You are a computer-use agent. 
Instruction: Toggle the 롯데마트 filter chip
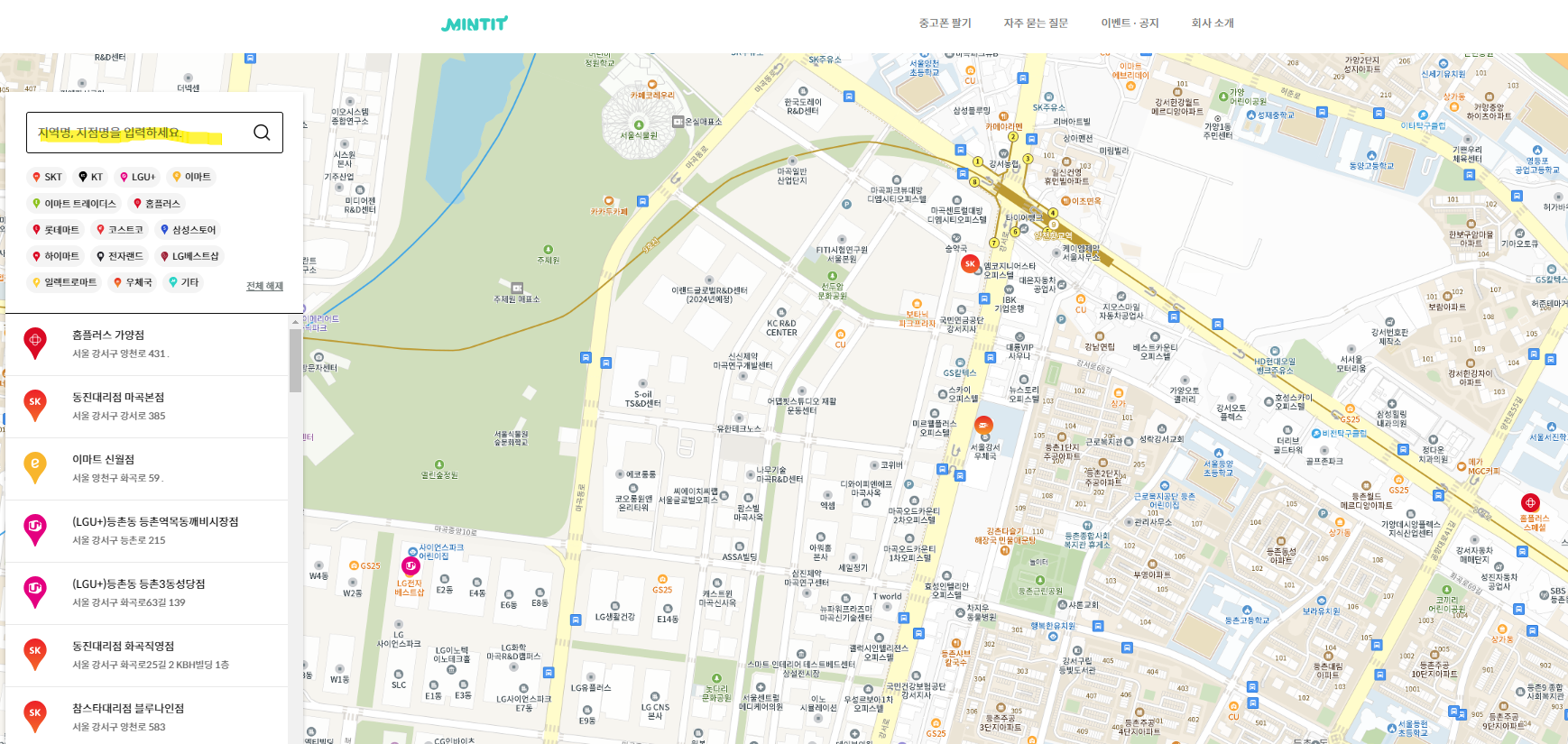pos(56,230)
